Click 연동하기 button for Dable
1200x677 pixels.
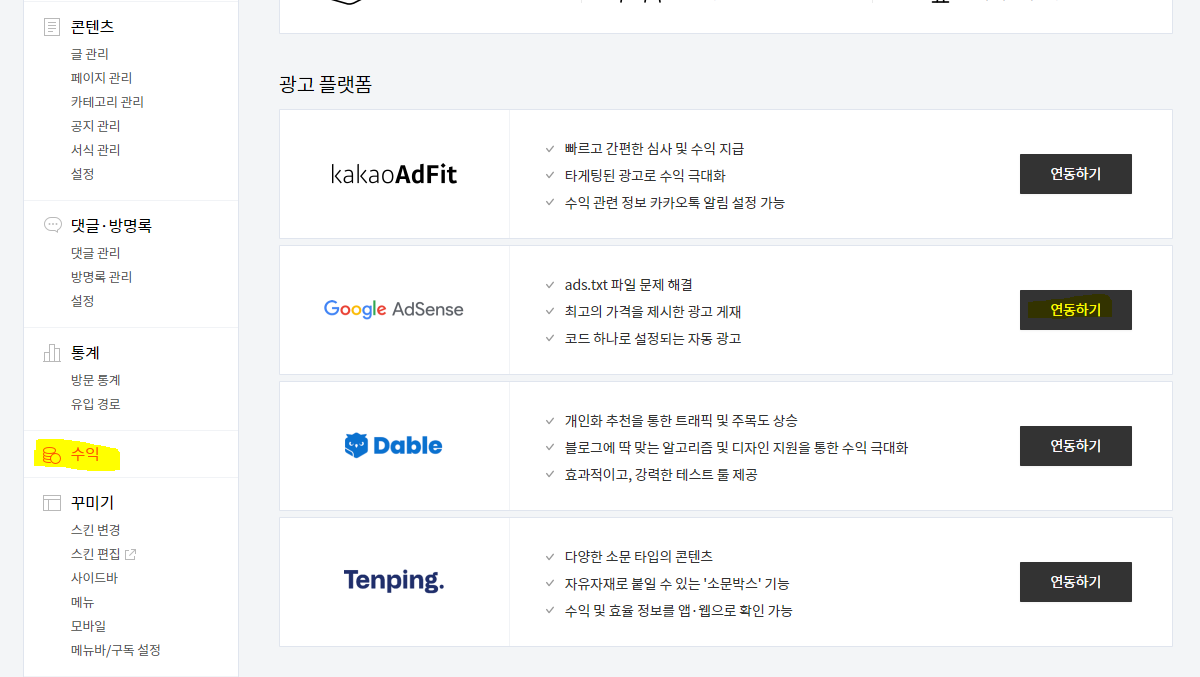click(x=1076, y=446)
